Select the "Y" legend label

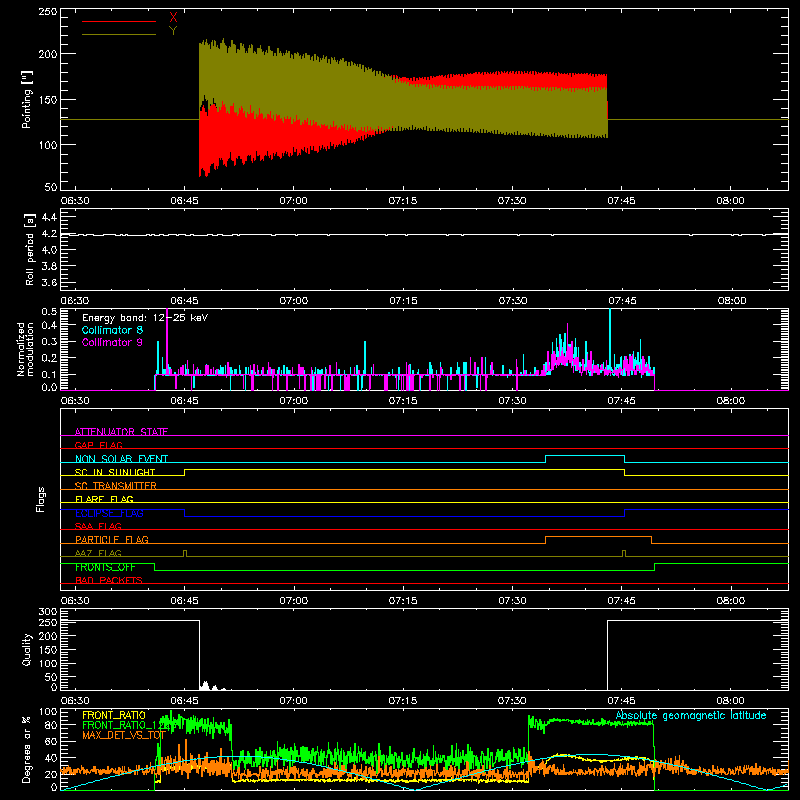(x=173, y=31)
